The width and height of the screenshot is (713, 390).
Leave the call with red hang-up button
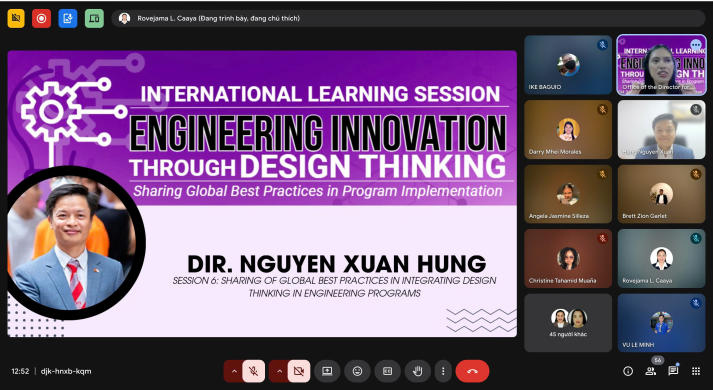tap(472, 371)
